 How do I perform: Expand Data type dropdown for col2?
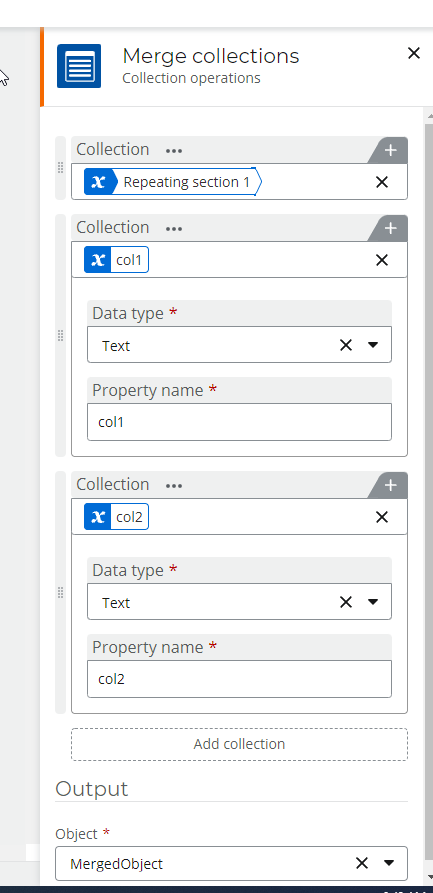point(373,602)
